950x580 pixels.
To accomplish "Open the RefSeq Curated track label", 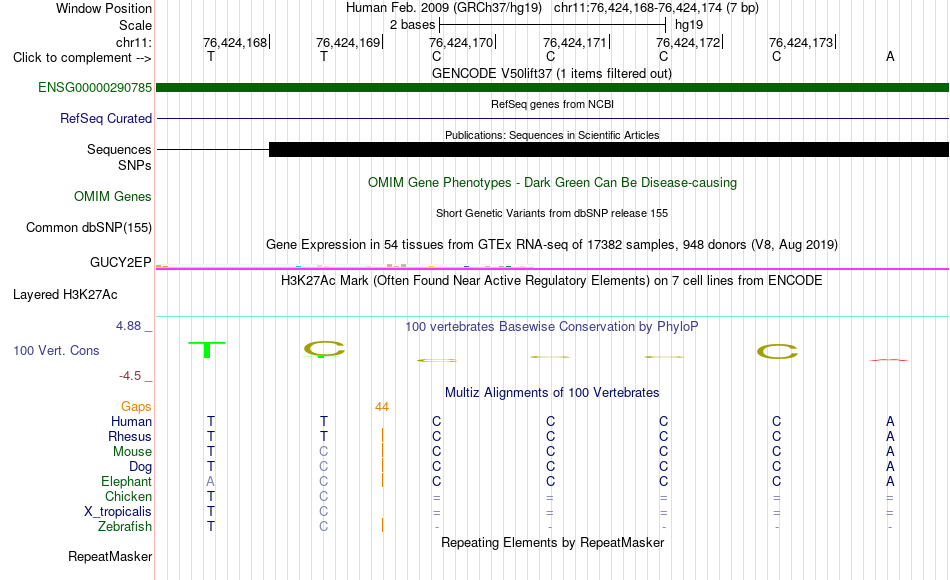I will (105, 118).
